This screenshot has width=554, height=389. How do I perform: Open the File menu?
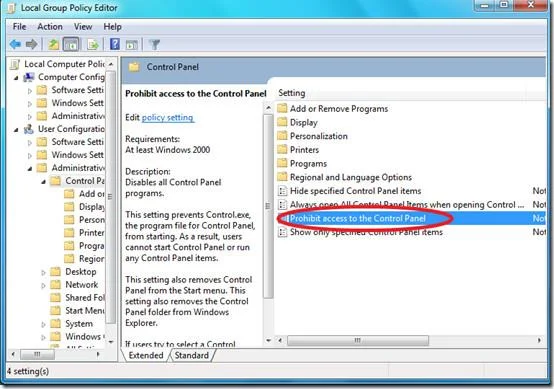19,26
